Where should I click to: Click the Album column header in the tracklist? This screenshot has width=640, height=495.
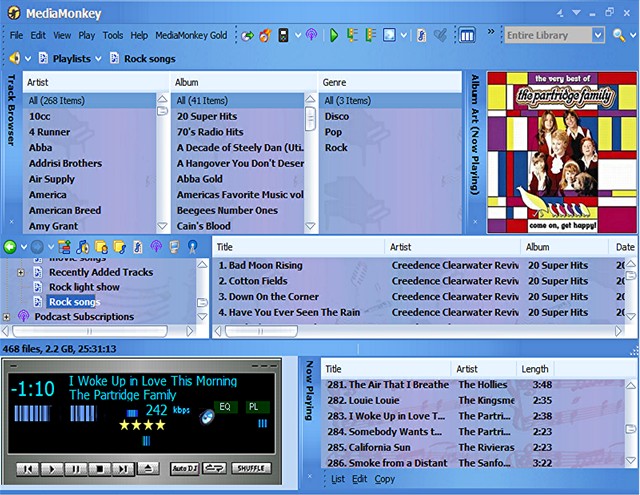pyautogui.click(x=564, y=247)
